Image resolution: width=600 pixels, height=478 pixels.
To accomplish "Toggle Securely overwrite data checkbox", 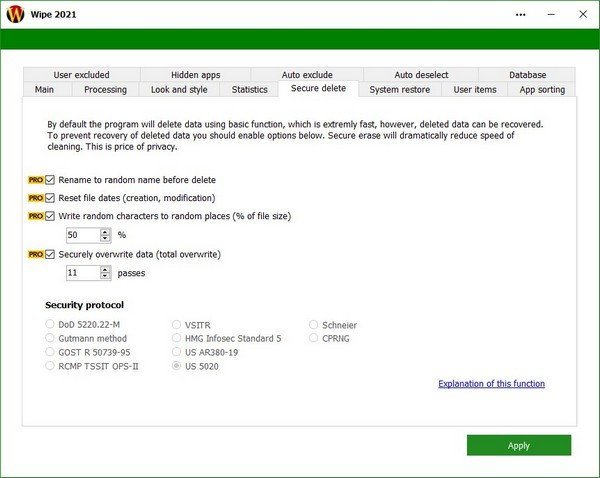I will [50, 254].
